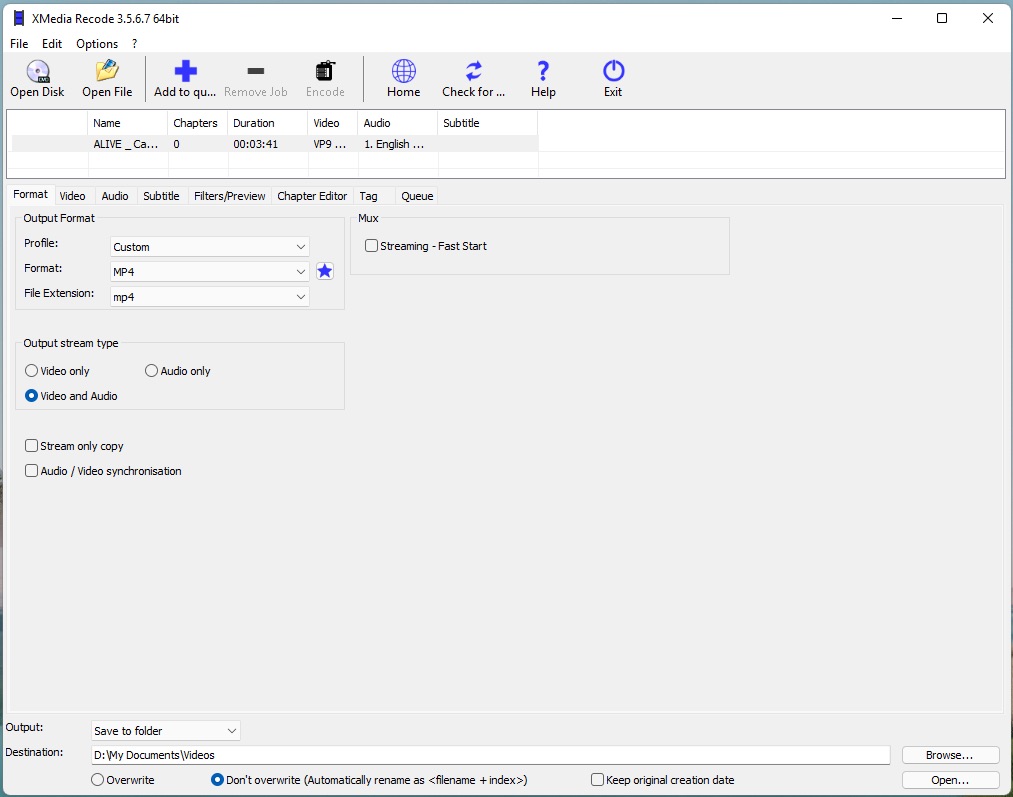Switch to the Filters/Preview tab
Viewport: 1013px width, 797px height.
point(229,196)
